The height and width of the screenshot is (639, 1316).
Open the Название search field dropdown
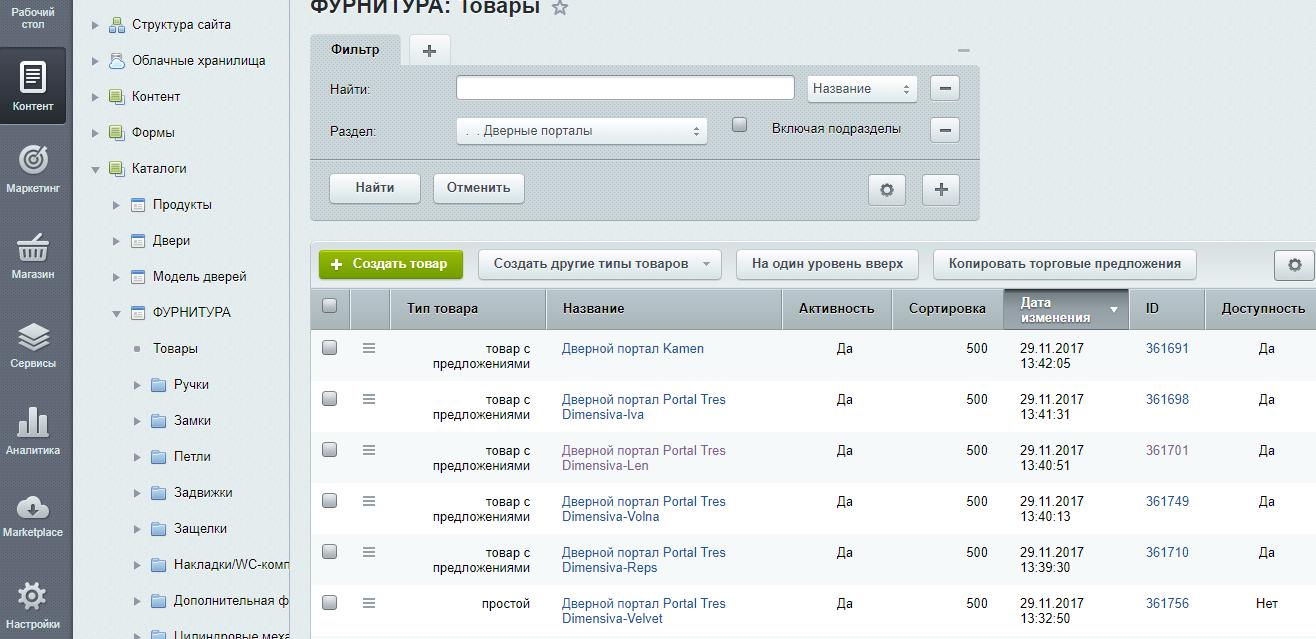click(x=862, y=88)
